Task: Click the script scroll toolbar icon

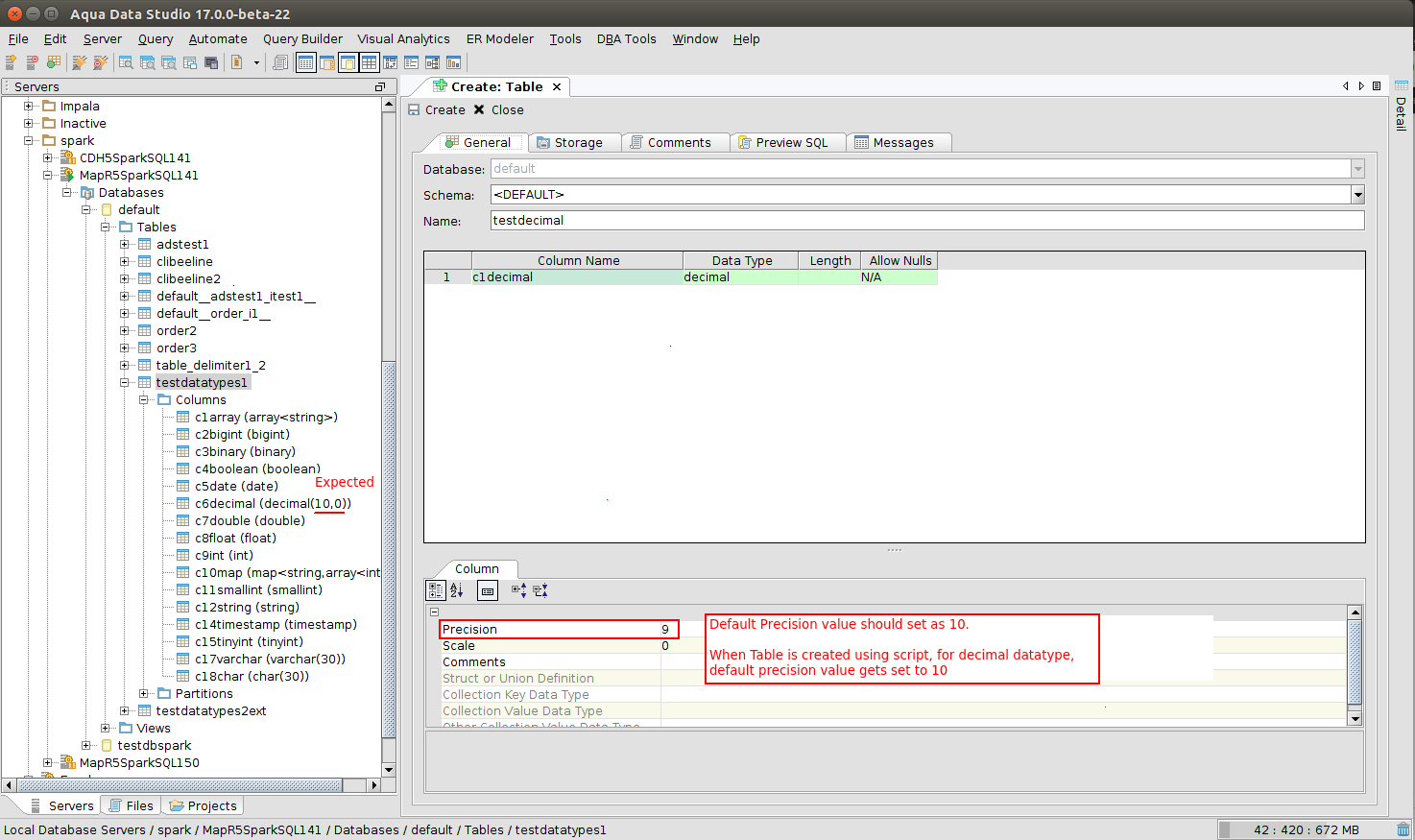Action: pos(280,62)
